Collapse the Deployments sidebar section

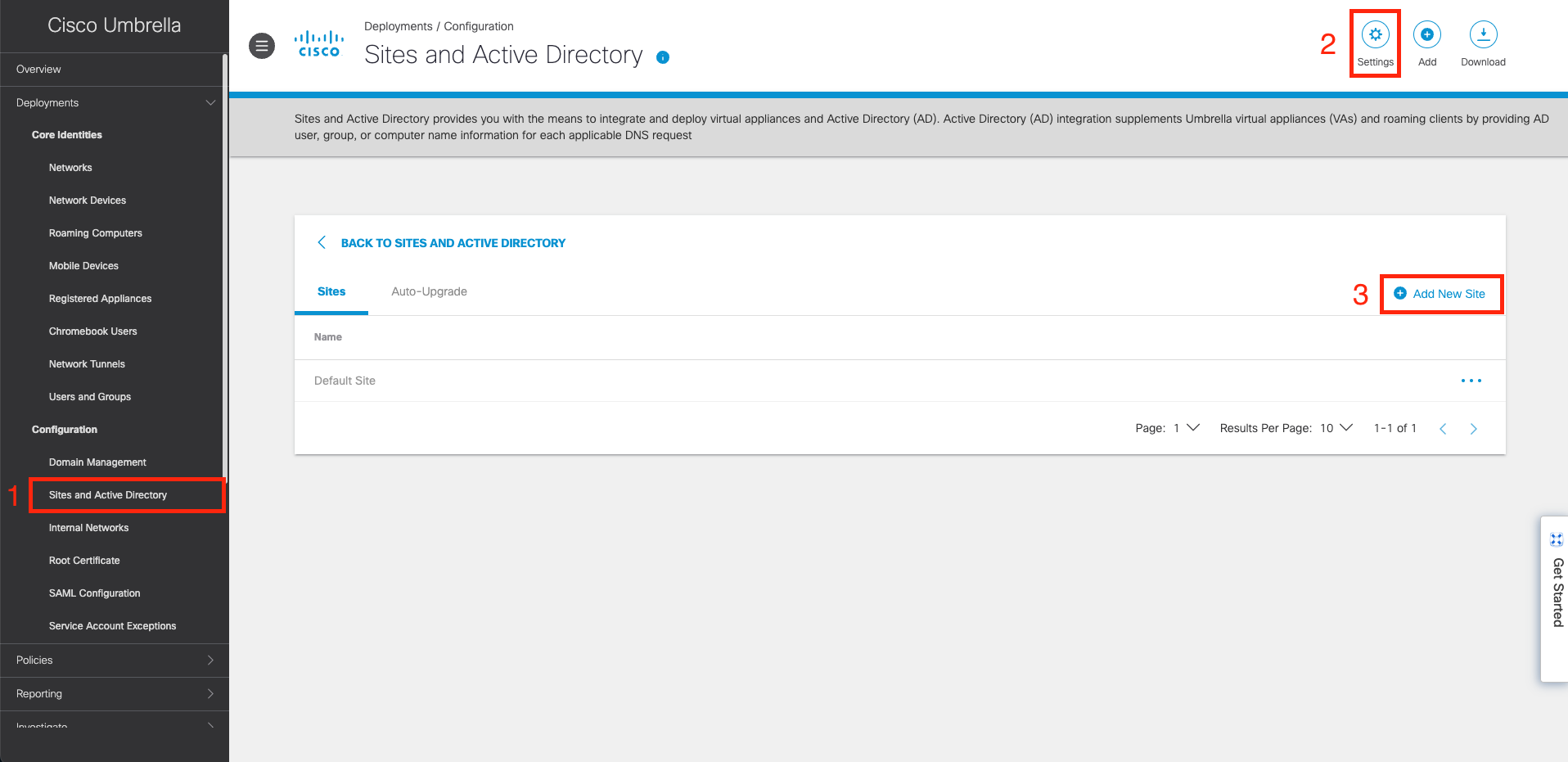pyautogui.click(x=113, y=103)
